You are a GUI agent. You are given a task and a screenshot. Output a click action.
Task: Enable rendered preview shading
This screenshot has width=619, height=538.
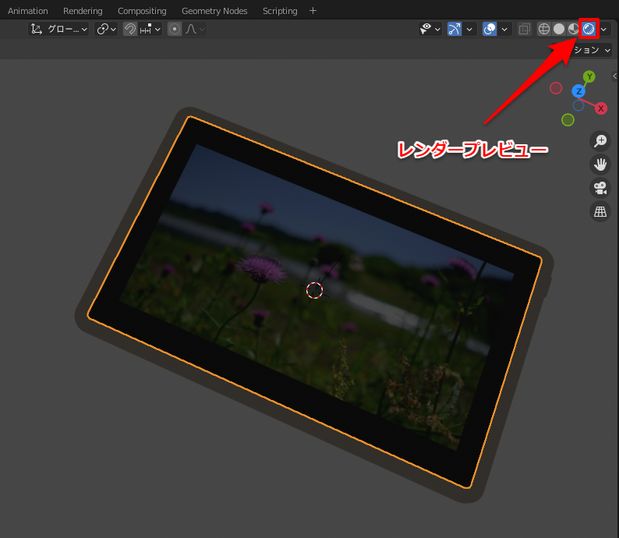coord(589,29)
